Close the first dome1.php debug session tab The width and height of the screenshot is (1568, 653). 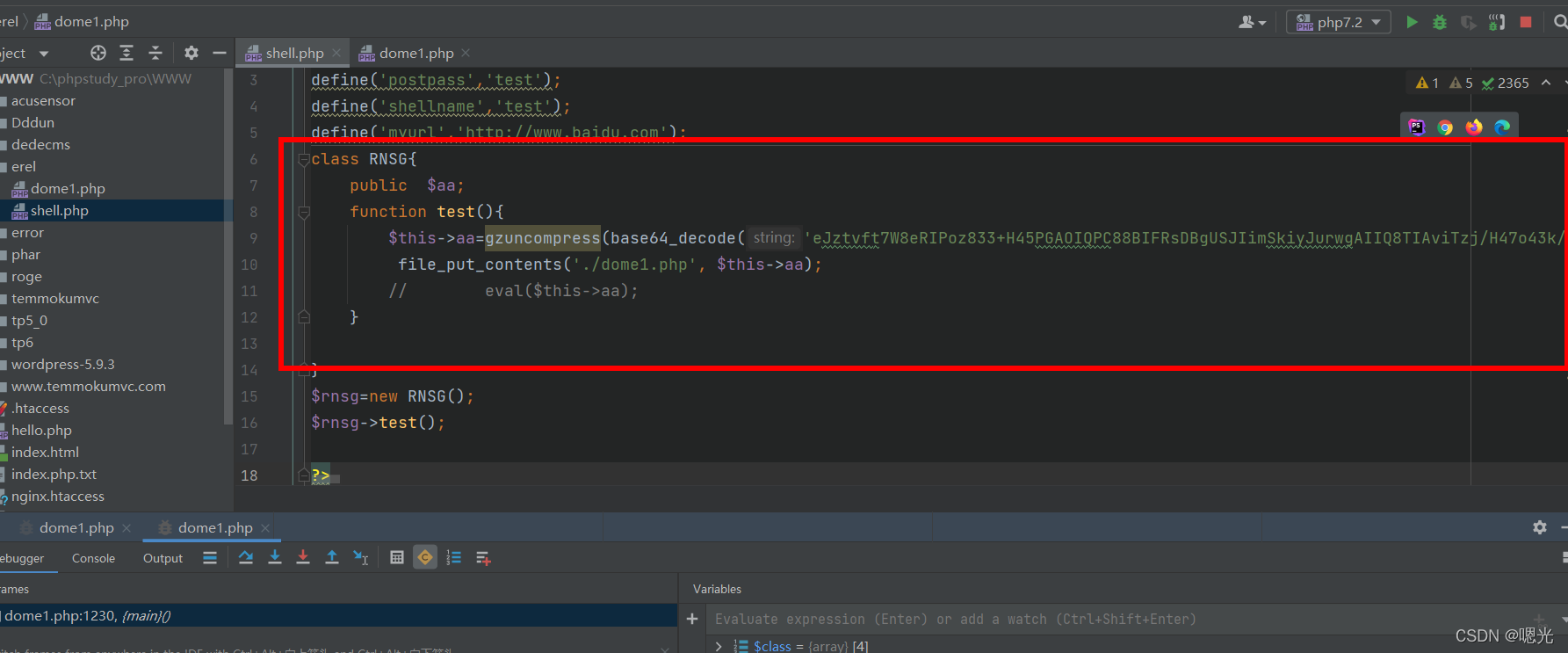126,527
